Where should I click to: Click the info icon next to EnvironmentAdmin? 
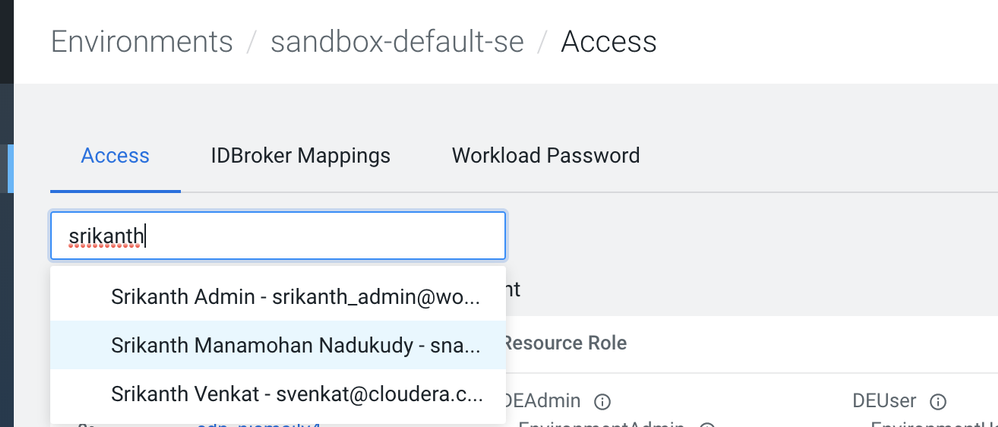(x=706, y=424)
